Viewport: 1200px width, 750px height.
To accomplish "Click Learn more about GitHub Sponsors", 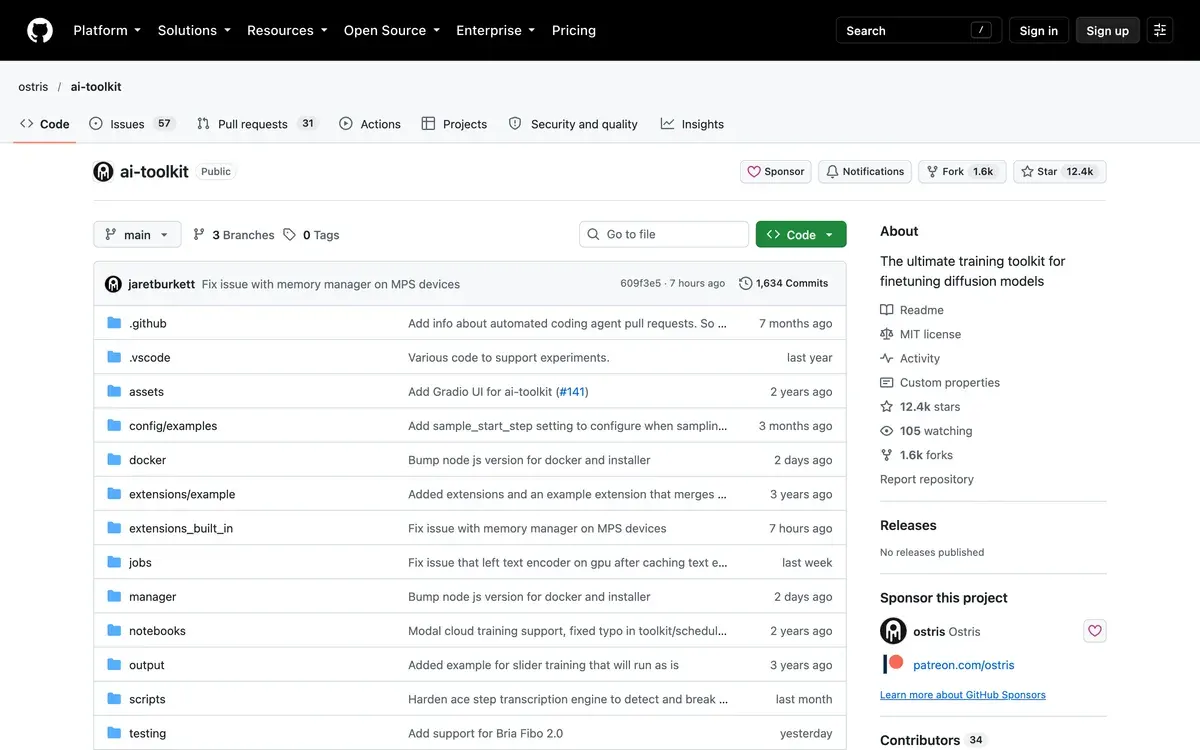I will pos(963,695).
